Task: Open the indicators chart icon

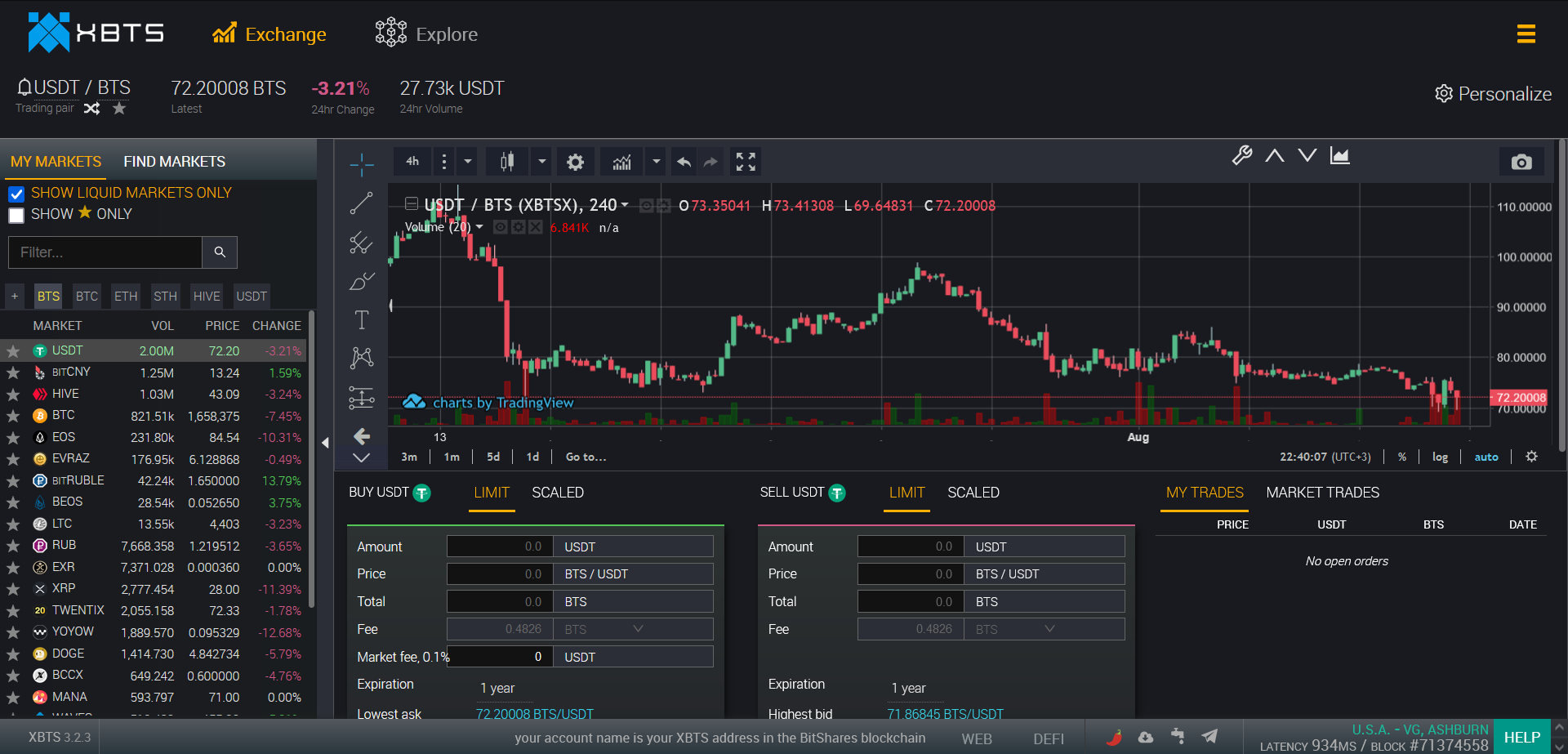Action: pyautogui.click(x=622, y=162)
